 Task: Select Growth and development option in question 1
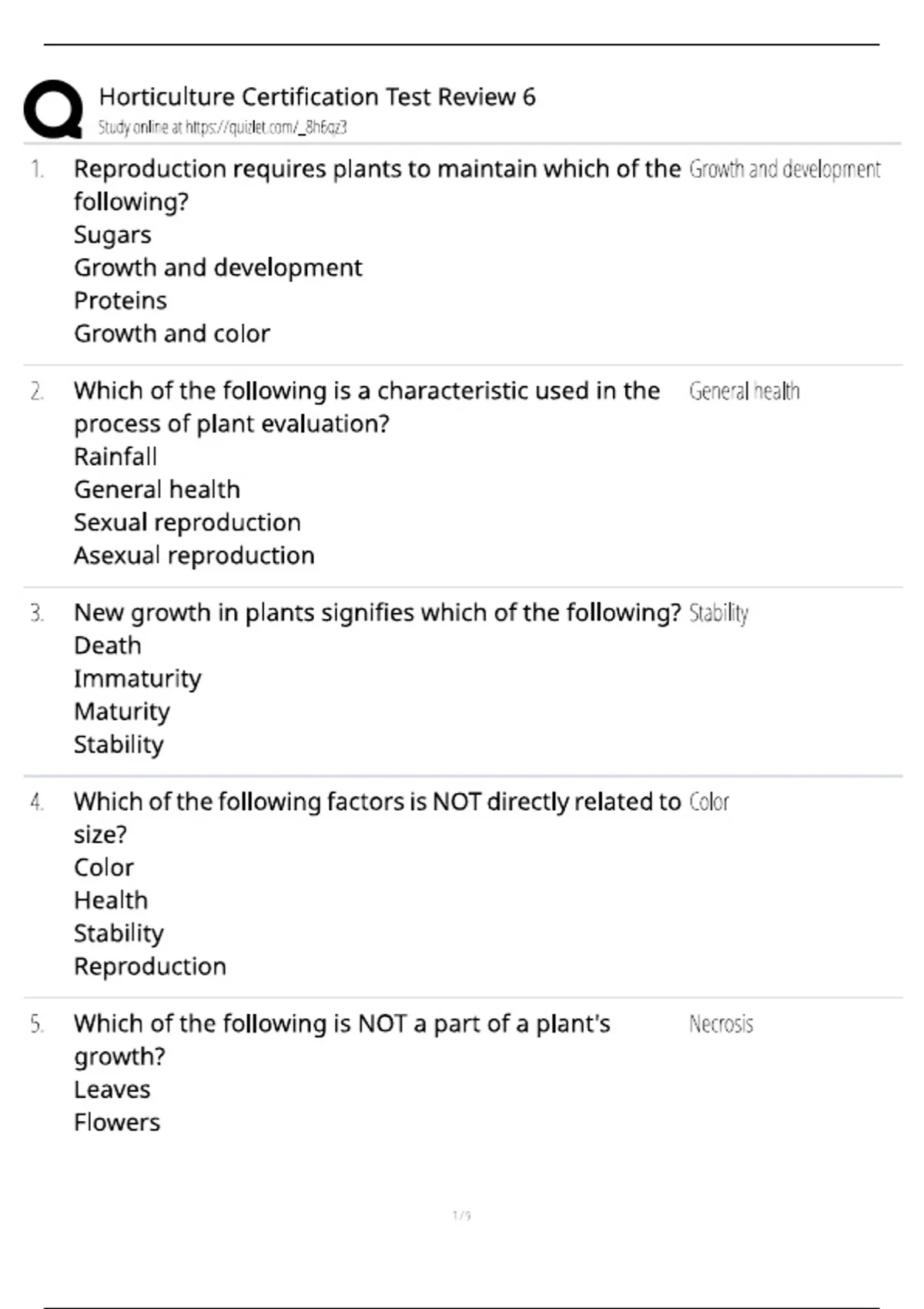(x=218, y=268)
